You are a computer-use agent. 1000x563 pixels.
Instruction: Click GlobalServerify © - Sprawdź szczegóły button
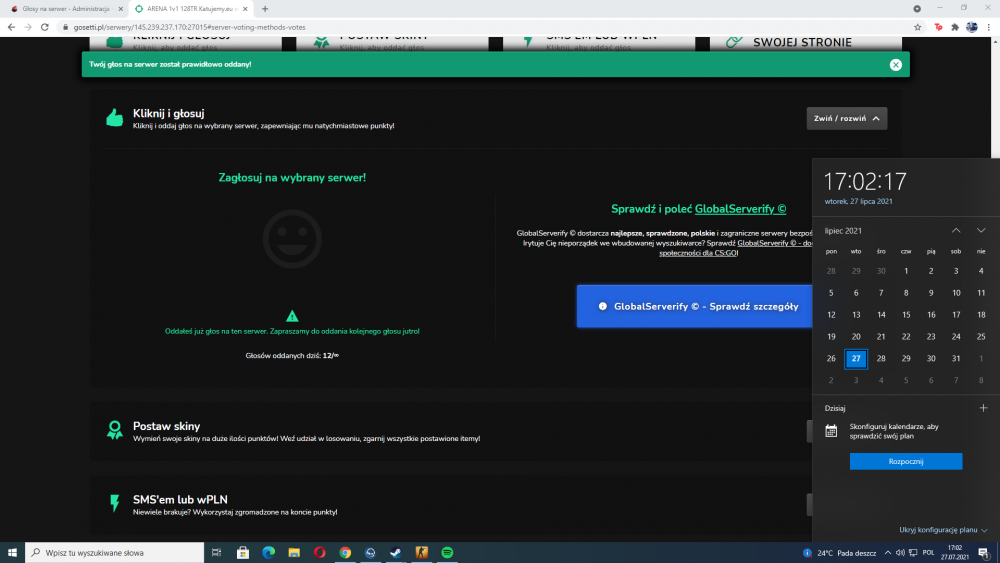pyautogui.click(x=695, y=307)
